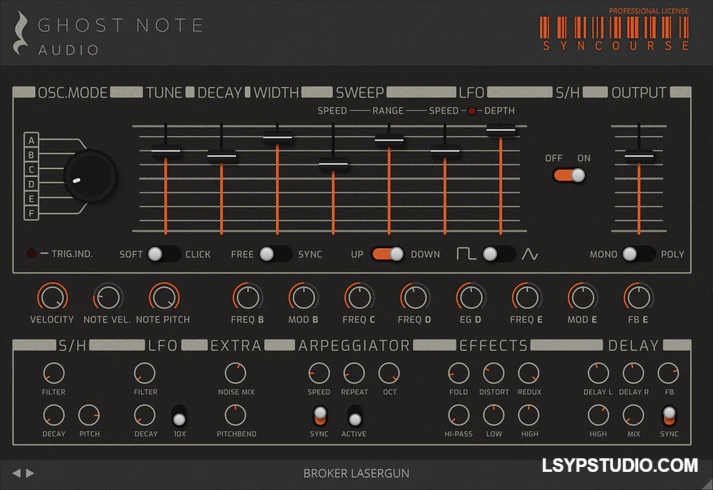Select oscillator mode C
Viewport: 713px width, 490px height.
[x=31, y=169]
